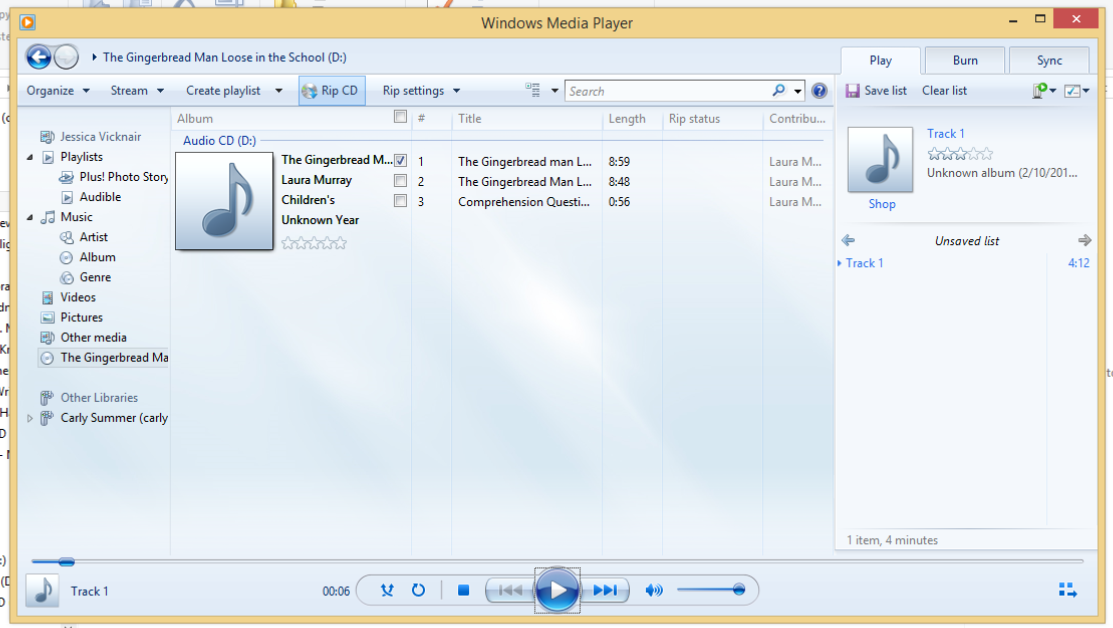Toggle the select-all checkbox in header
Image resolution: width=1113 pixels, height=628 pixels.
pyautogui.click(x=400, y=117)
